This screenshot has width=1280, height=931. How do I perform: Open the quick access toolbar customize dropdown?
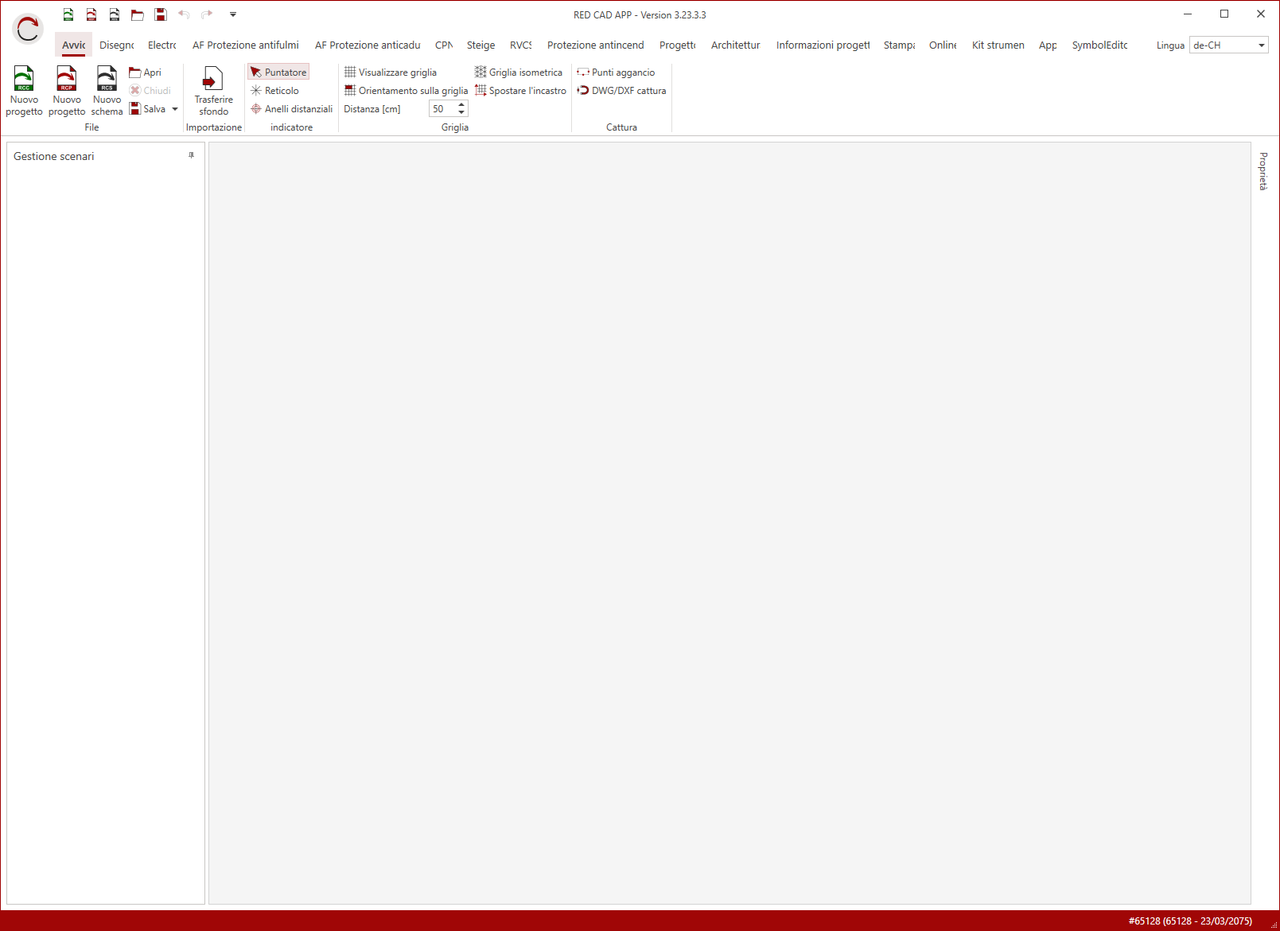pos(233,15)
